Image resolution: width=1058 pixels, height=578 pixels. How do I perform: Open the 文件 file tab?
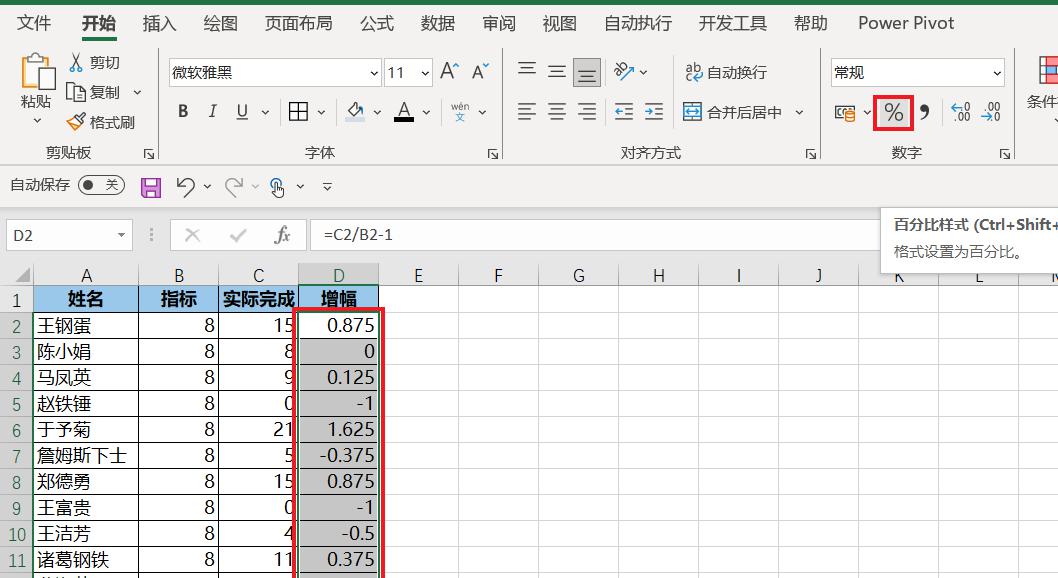point(34,23)
